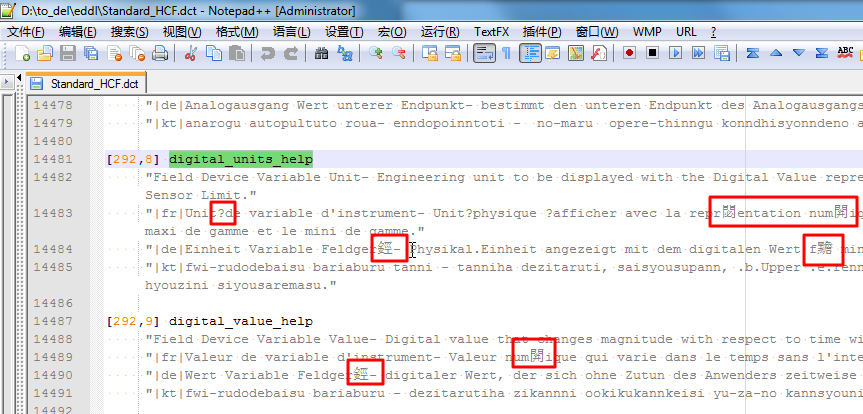Screen dimensions: 863x414
Task: Open the 插件(P) plugins menu
Action: click(x=542, y=31)
